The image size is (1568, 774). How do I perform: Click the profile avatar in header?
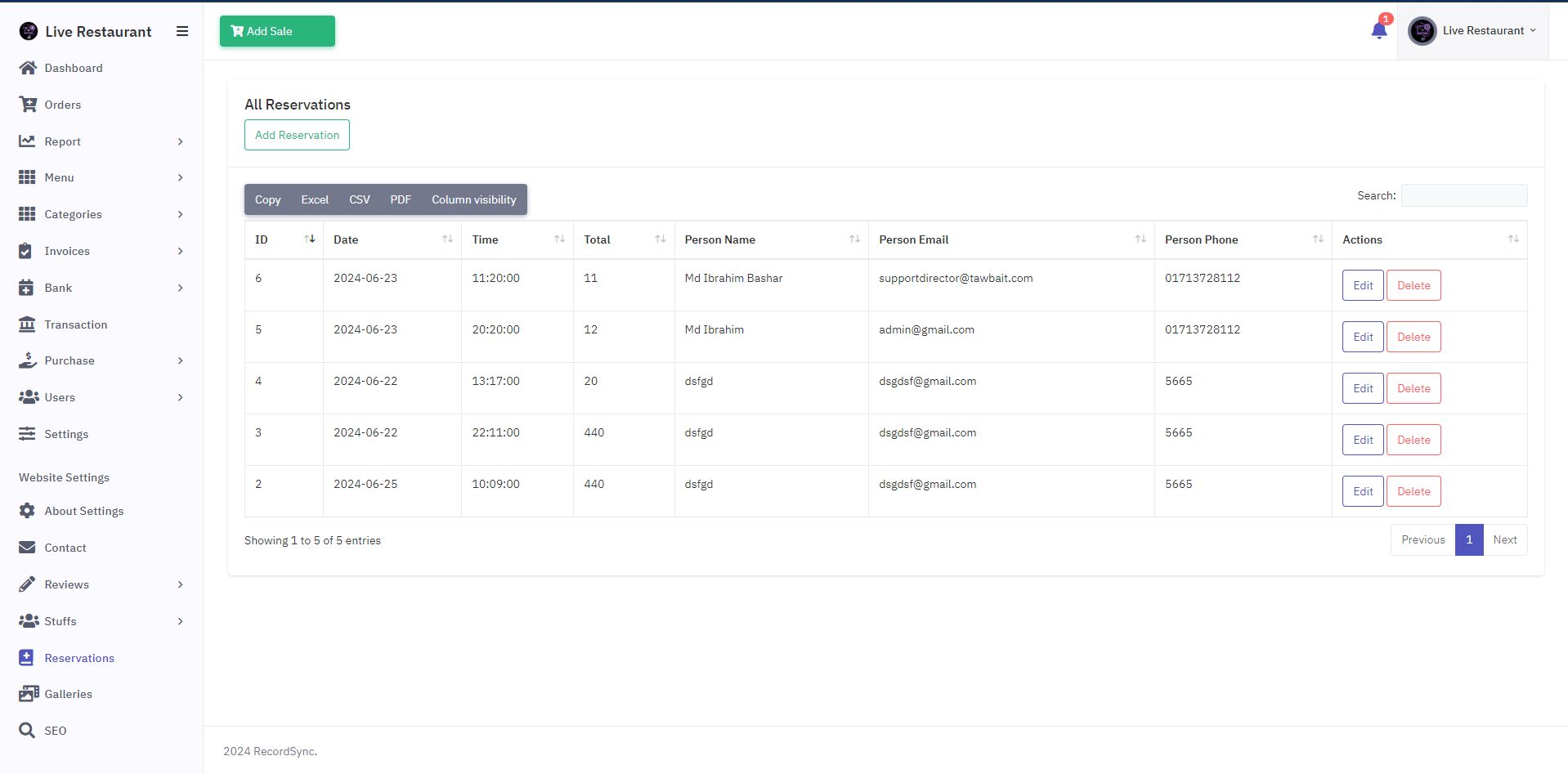(x=1422, y=31)
